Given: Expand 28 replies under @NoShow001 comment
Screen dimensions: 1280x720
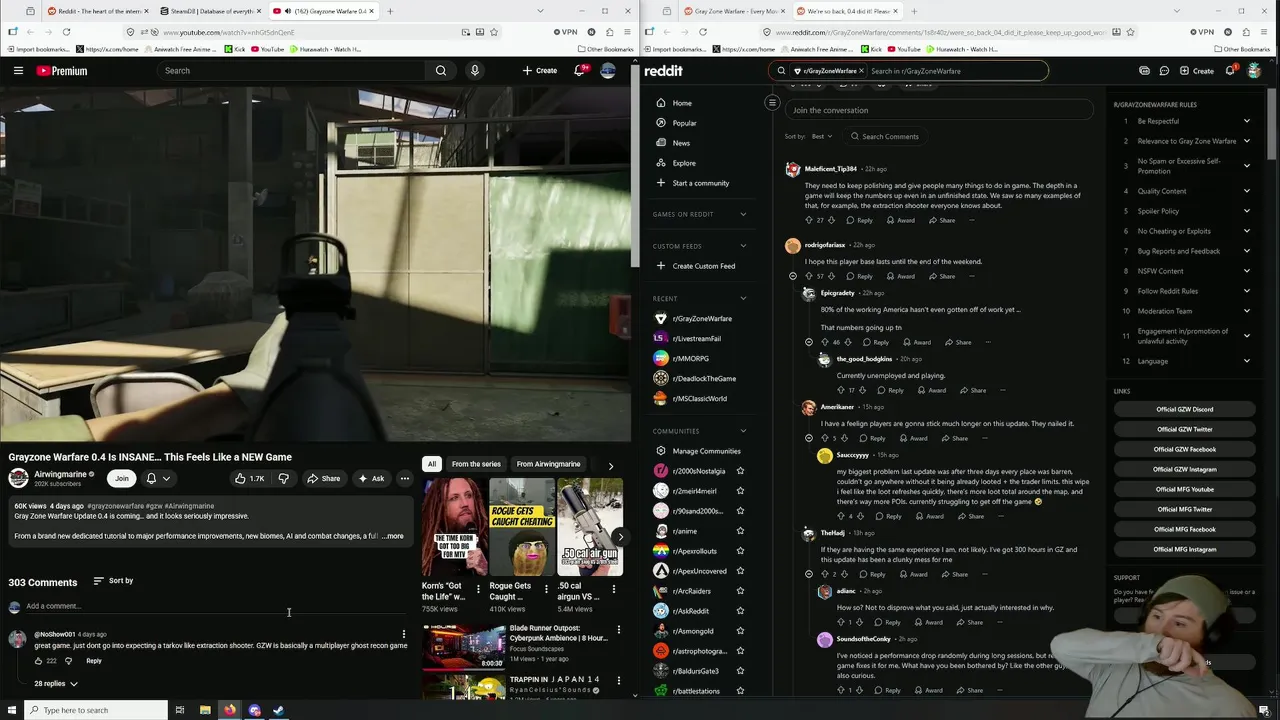Looking at the screenshot, I should point(56,684).
